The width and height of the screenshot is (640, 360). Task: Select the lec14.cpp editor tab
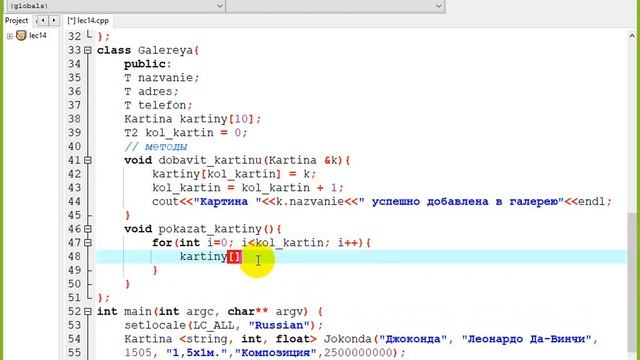click(88, 20)
